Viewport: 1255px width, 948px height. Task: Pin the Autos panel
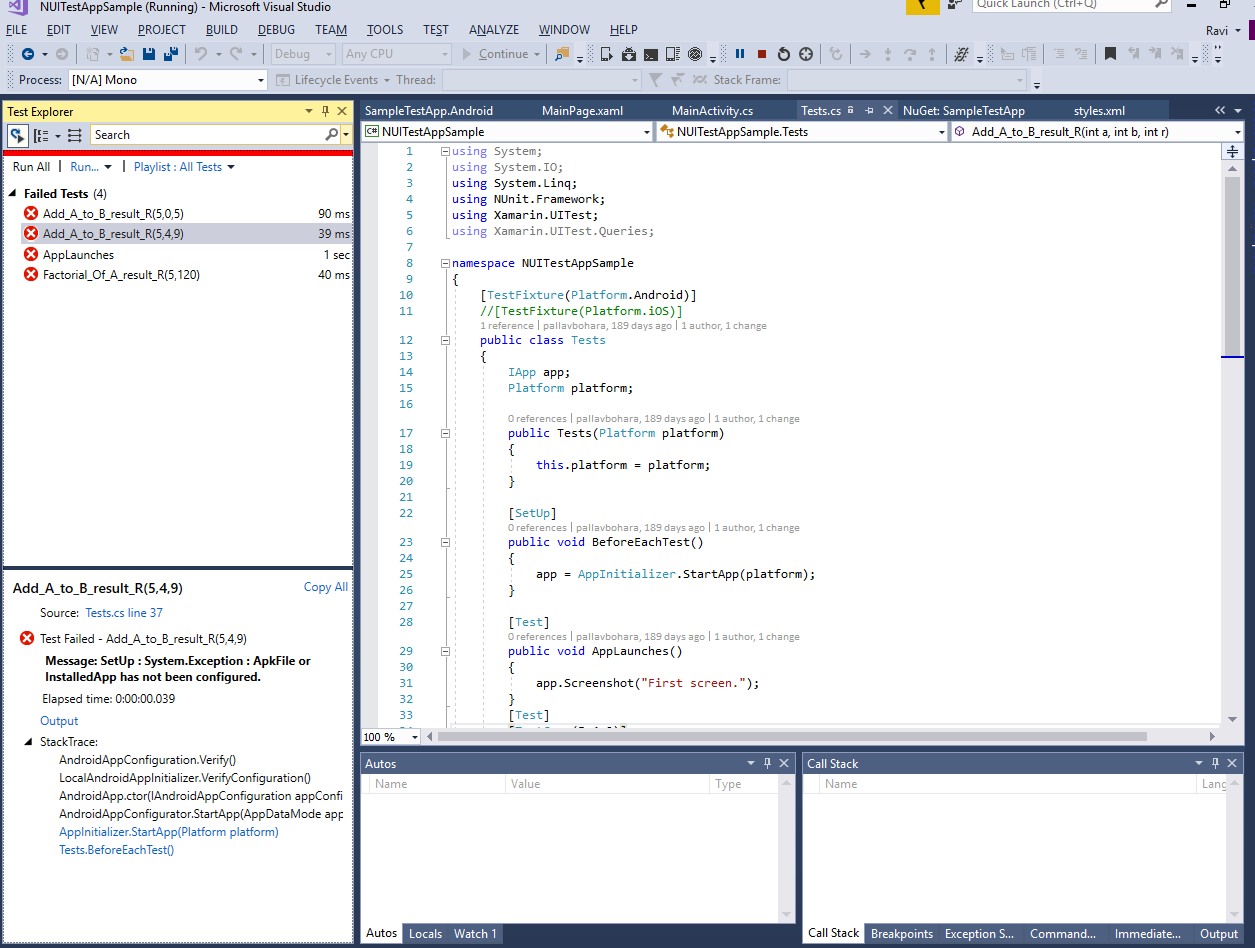(x=767, y=763)
